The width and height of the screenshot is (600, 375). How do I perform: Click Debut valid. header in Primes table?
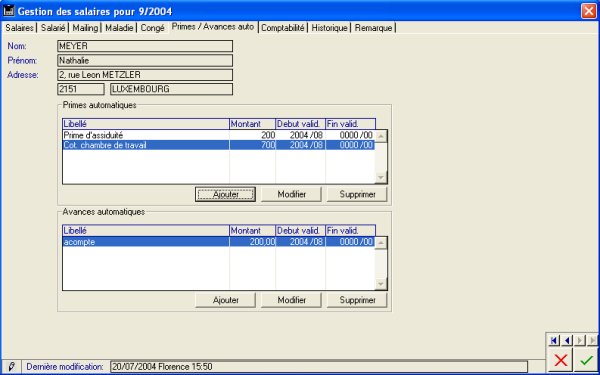(300, 124)
